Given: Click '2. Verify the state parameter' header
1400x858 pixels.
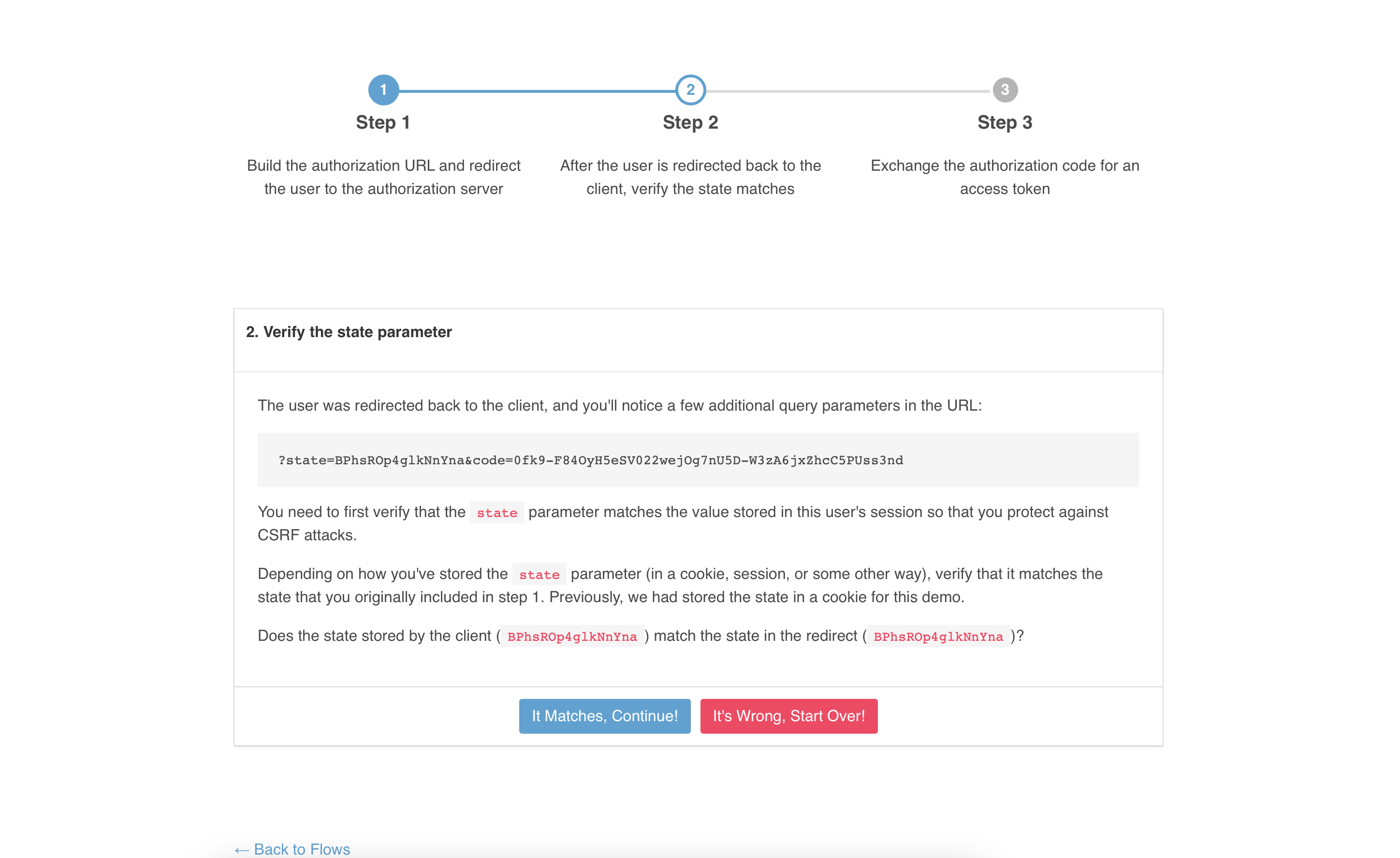Looking at the screenshot, I should click(349, 331).
